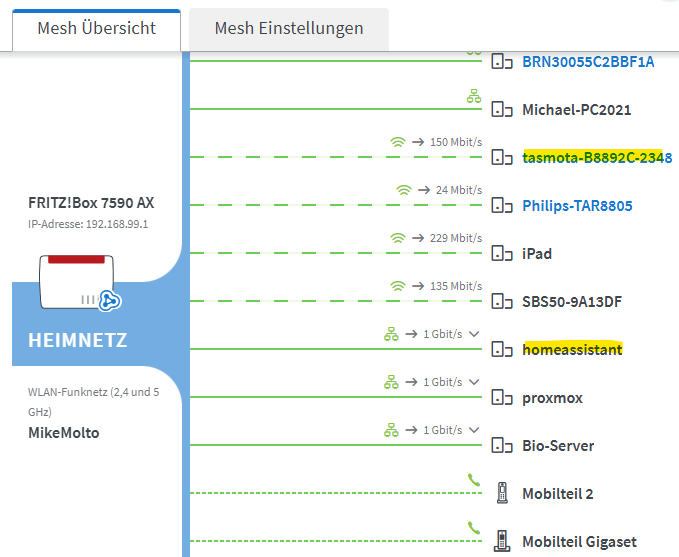The image size is (679, 557).
Task: Click the WLAN-Funknetz (2,4 und 5 GHz) label
Action: [94, 402]
